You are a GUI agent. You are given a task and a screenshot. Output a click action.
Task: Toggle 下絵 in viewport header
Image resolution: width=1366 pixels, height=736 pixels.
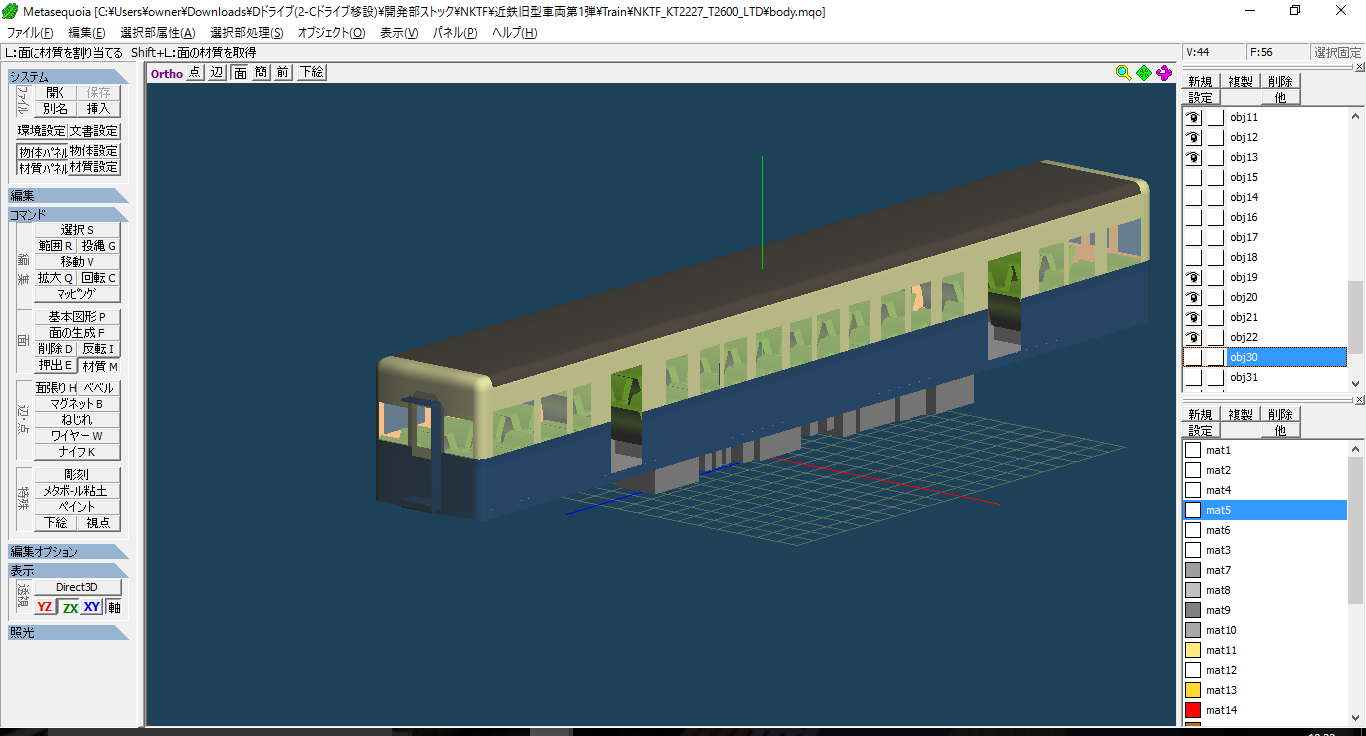pos(312,72)
